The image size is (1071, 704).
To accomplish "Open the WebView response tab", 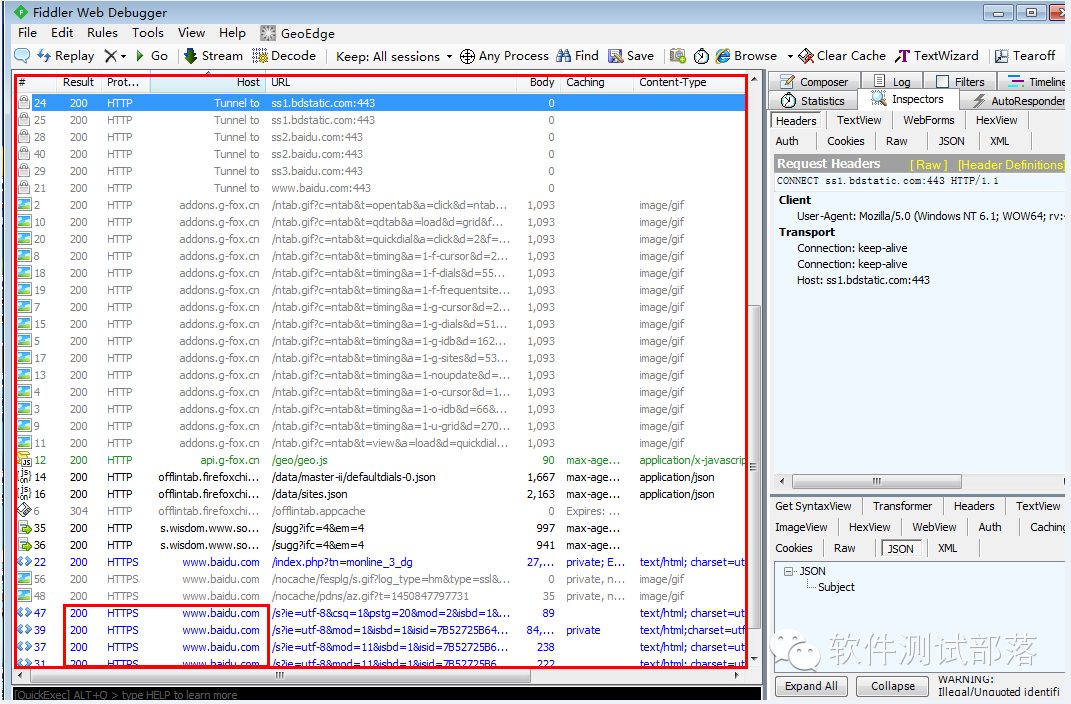I will 934,527.
